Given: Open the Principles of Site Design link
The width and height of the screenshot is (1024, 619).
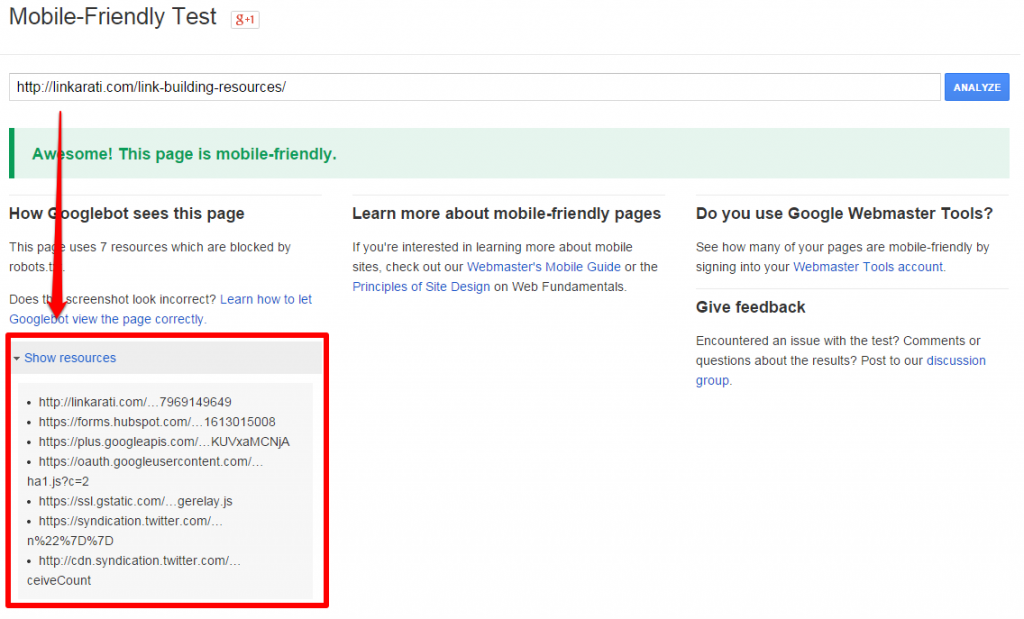Looking at the screenshot, I should [x=421, y=286].
